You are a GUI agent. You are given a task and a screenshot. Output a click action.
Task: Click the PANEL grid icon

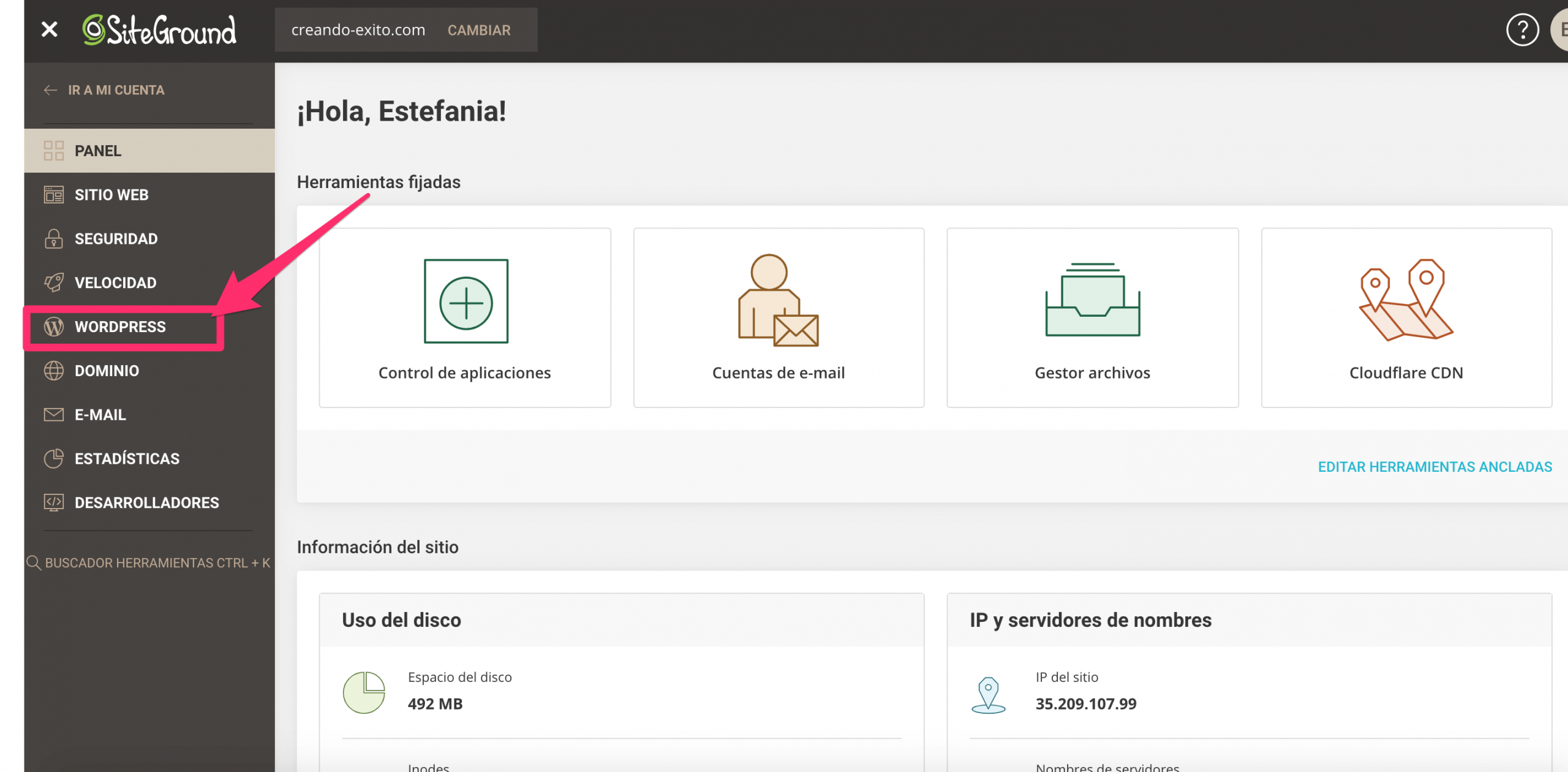coord(54,151)
